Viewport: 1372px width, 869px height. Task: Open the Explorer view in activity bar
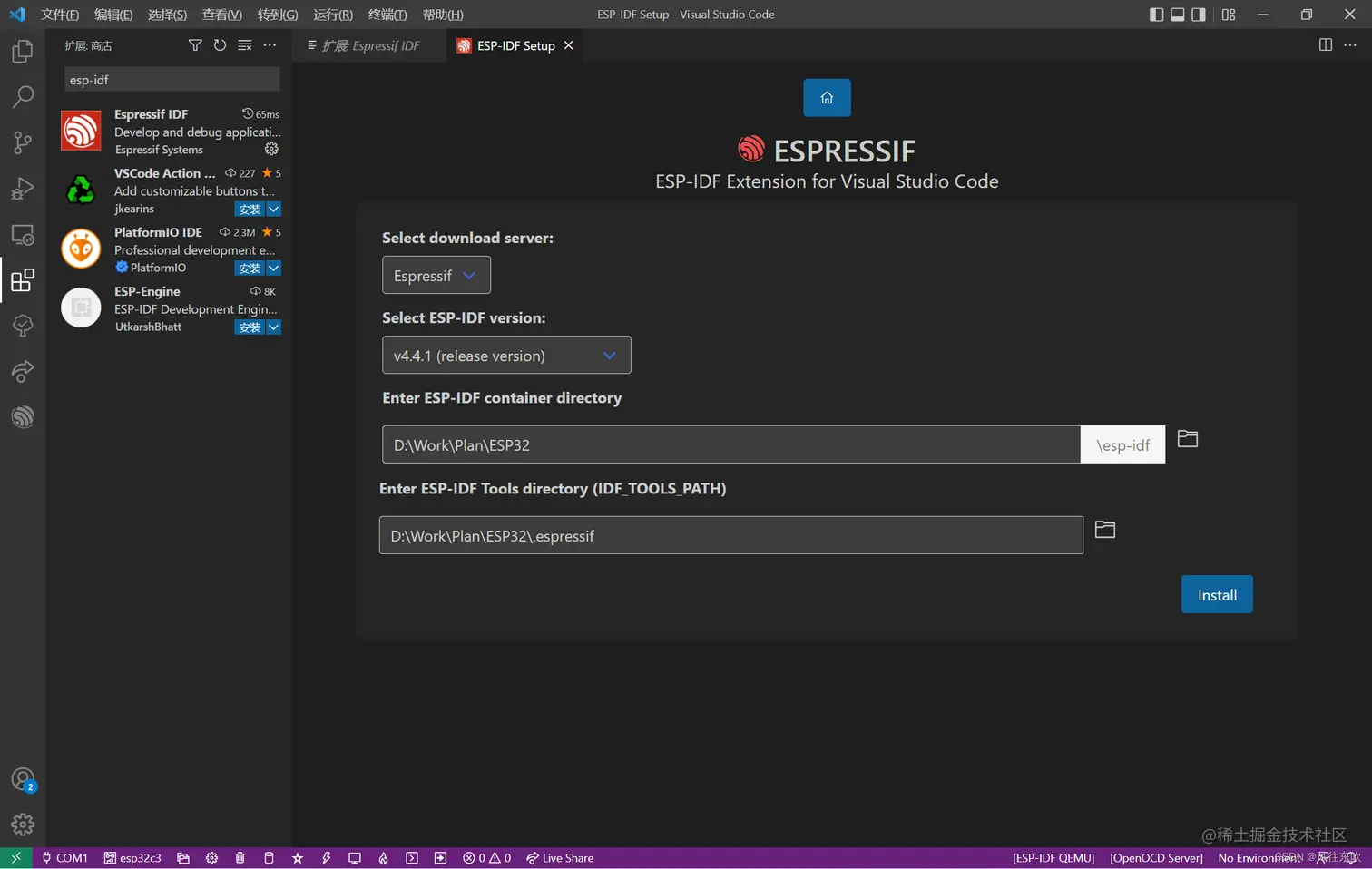(23, 52)
